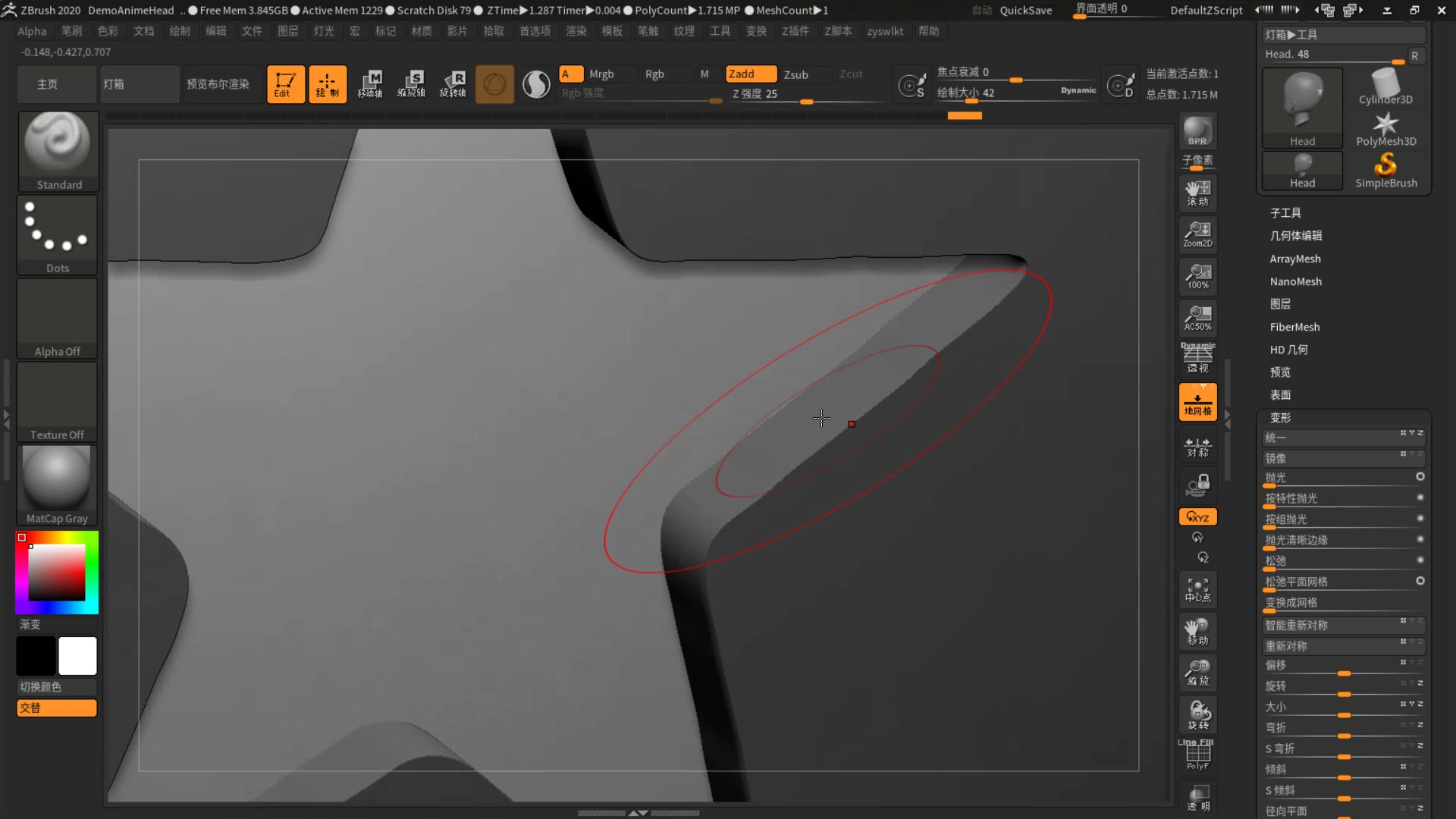Viewport: 1456px width, 819px height.
Task: Toggle the Zadd sculpt mode on
Action: 751,73
